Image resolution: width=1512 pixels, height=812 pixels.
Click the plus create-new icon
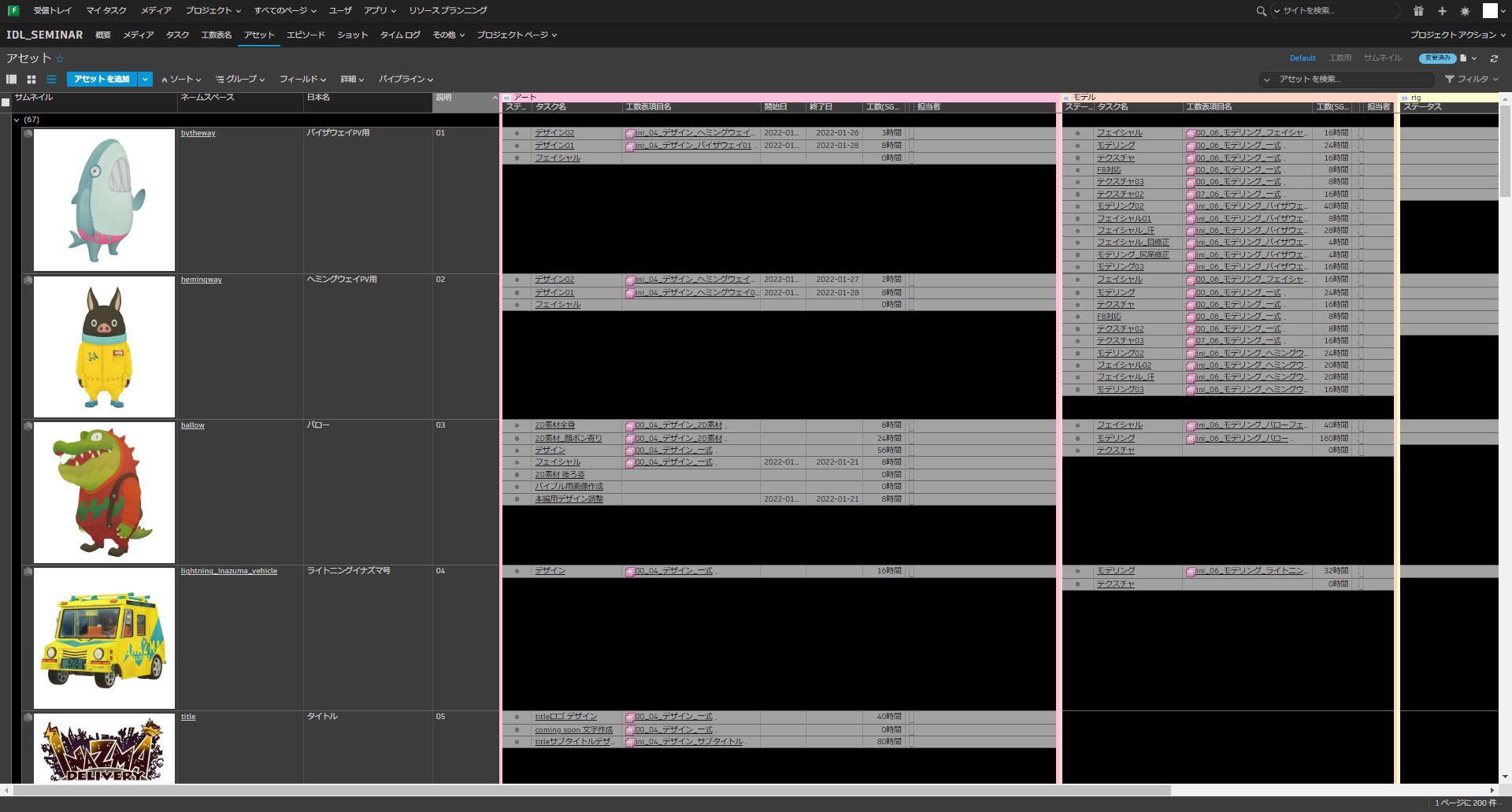(x=1442, y=11)
